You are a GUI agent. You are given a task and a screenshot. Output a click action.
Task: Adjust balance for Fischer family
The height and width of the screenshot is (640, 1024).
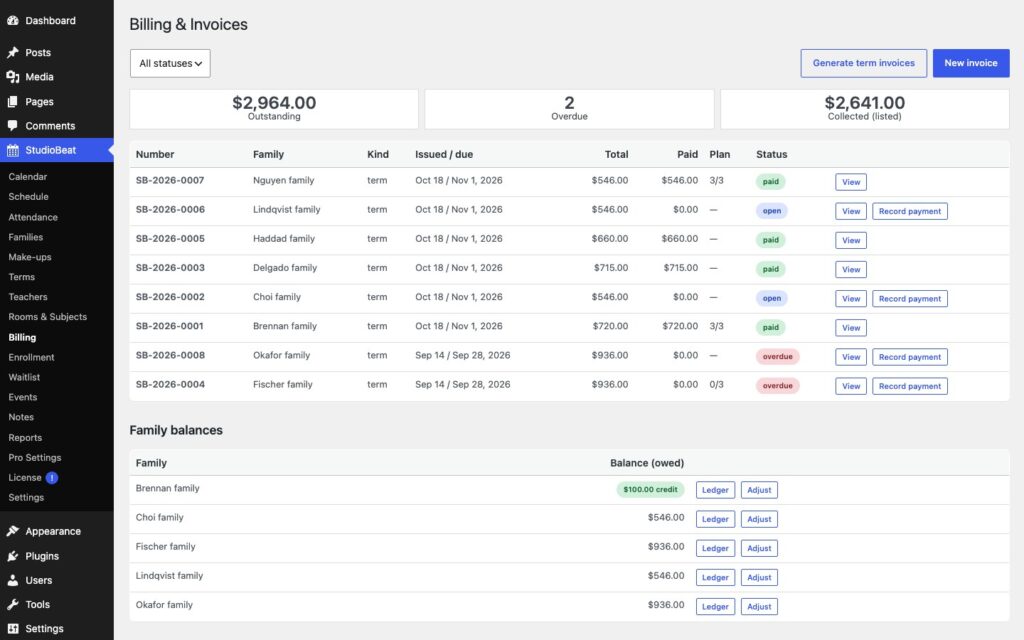pyautogui.click(x=759, y=548)
